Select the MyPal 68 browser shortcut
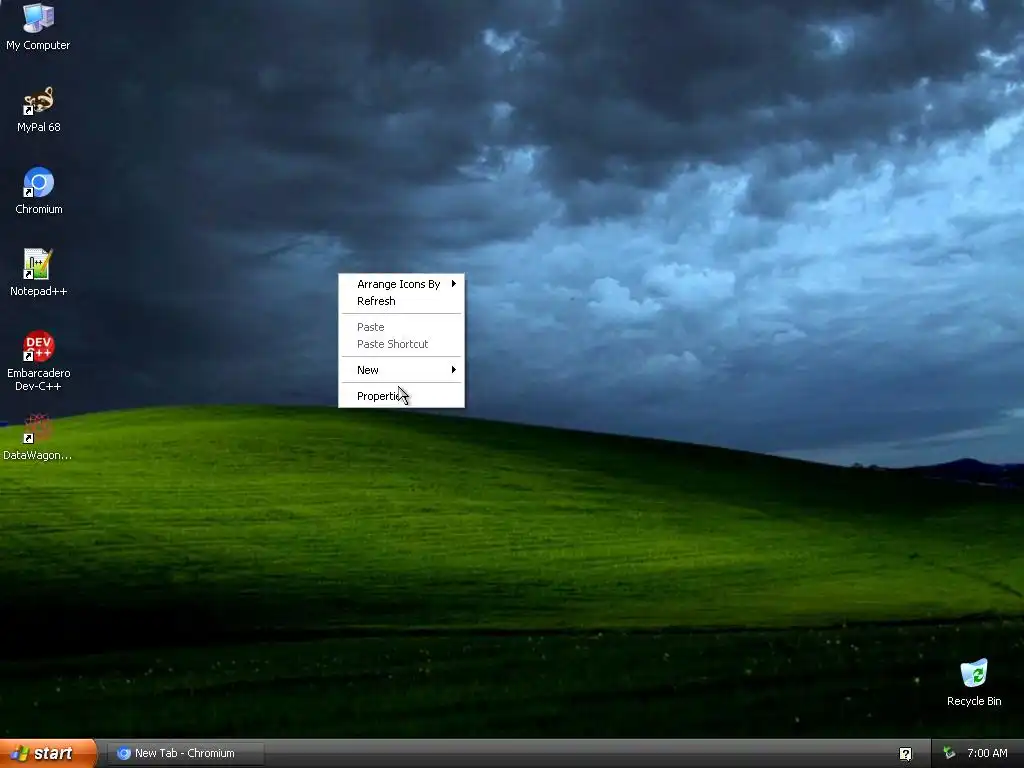The image size is (1024, 768). click(x=38, y=109)
